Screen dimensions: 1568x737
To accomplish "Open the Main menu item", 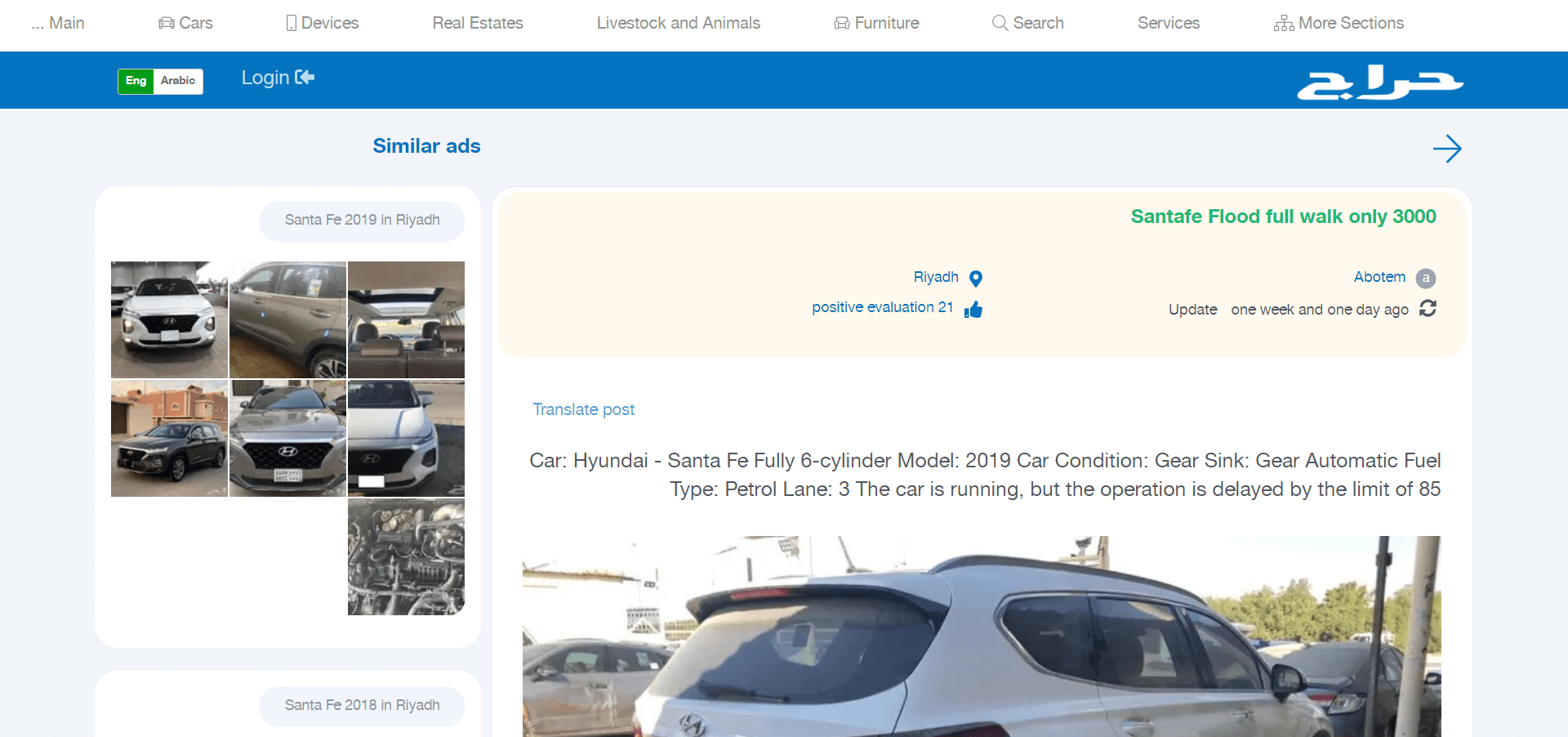I will pos(57,23).
